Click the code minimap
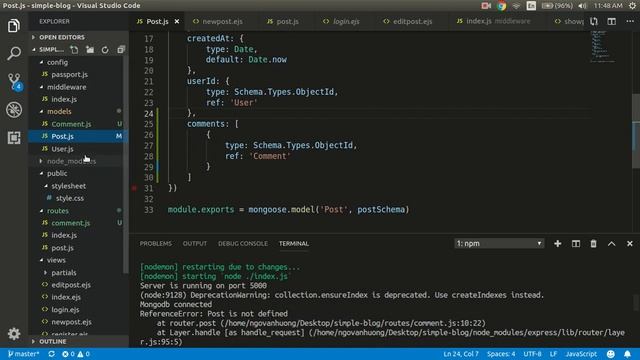 [602, 46]
